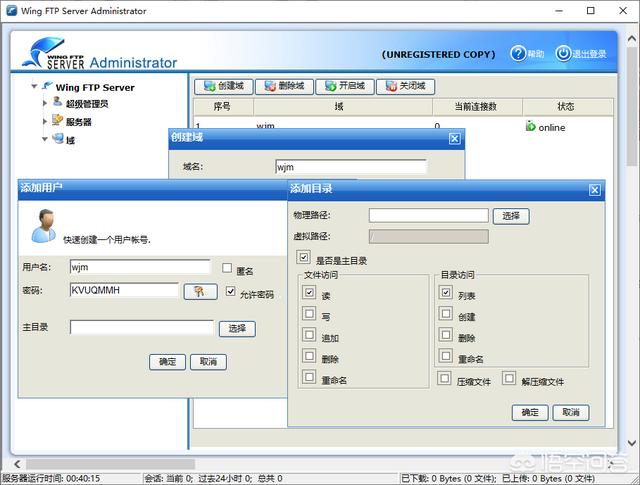Click Open Domain toolbar button
The width and height of the screenshot is (640, 485).
pyautogui.click(x=344, y=86)
